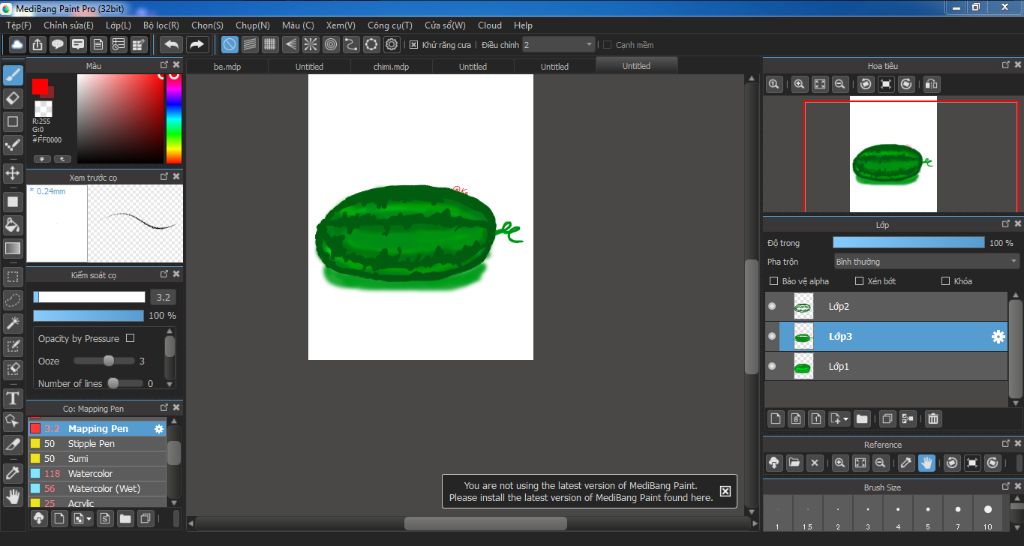Select the Sumi brush
Viewport: 1024px width, 546px height.
97,458
